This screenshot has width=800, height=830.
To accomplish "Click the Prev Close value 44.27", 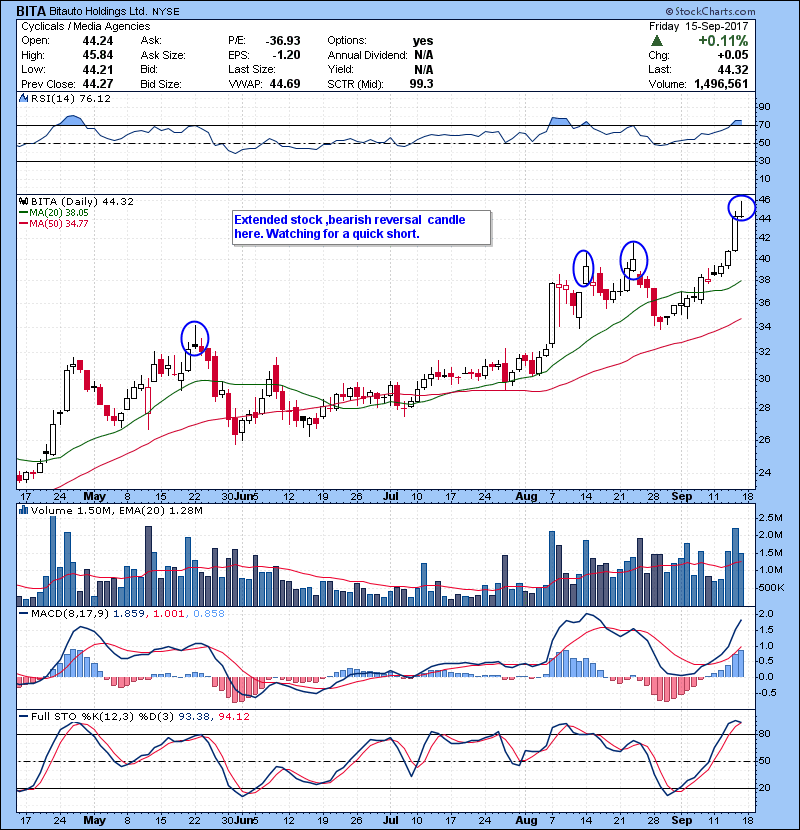I will [98, 84].
